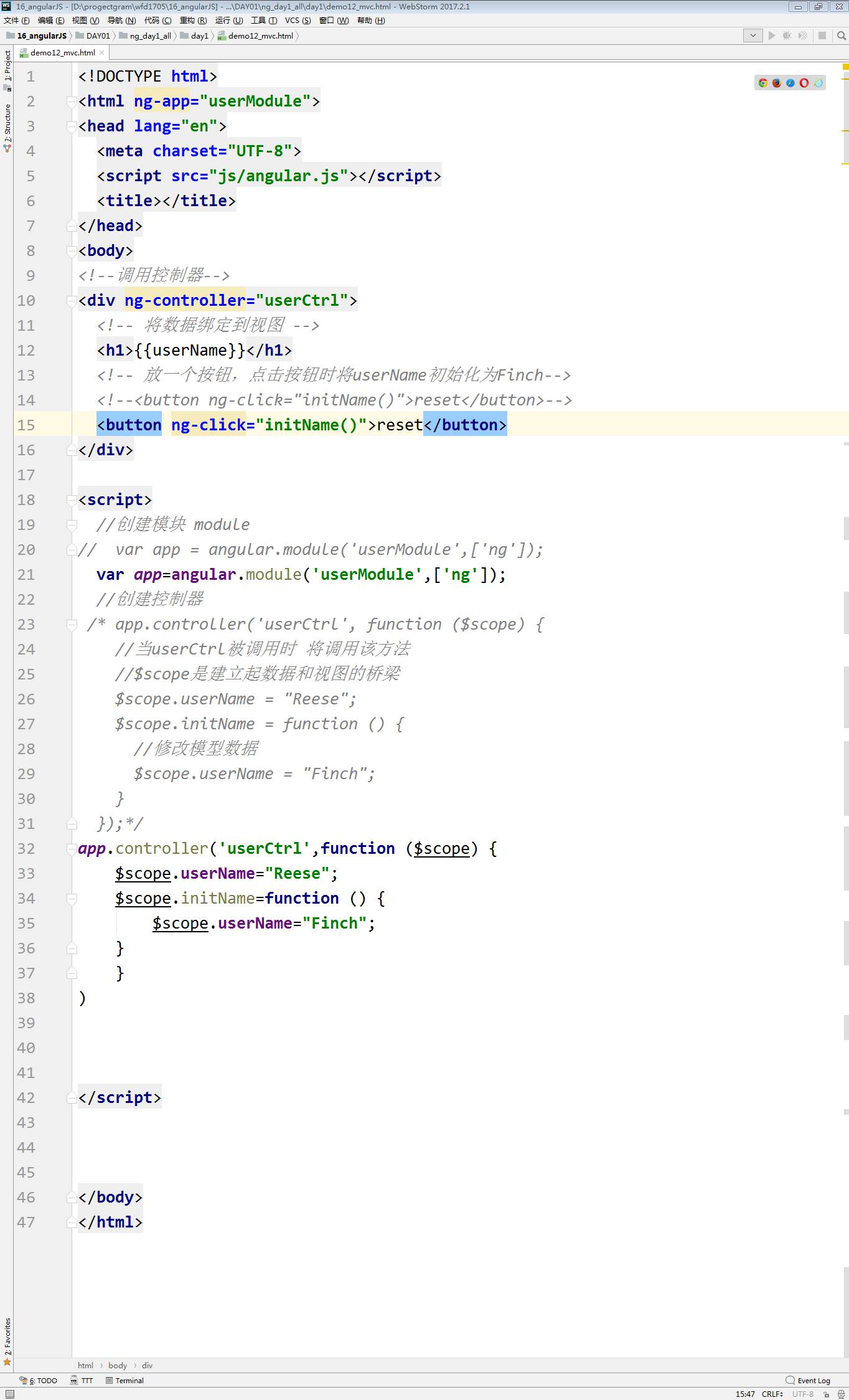Collapse div fold on line 10
849x1400 pixels.
72,301
